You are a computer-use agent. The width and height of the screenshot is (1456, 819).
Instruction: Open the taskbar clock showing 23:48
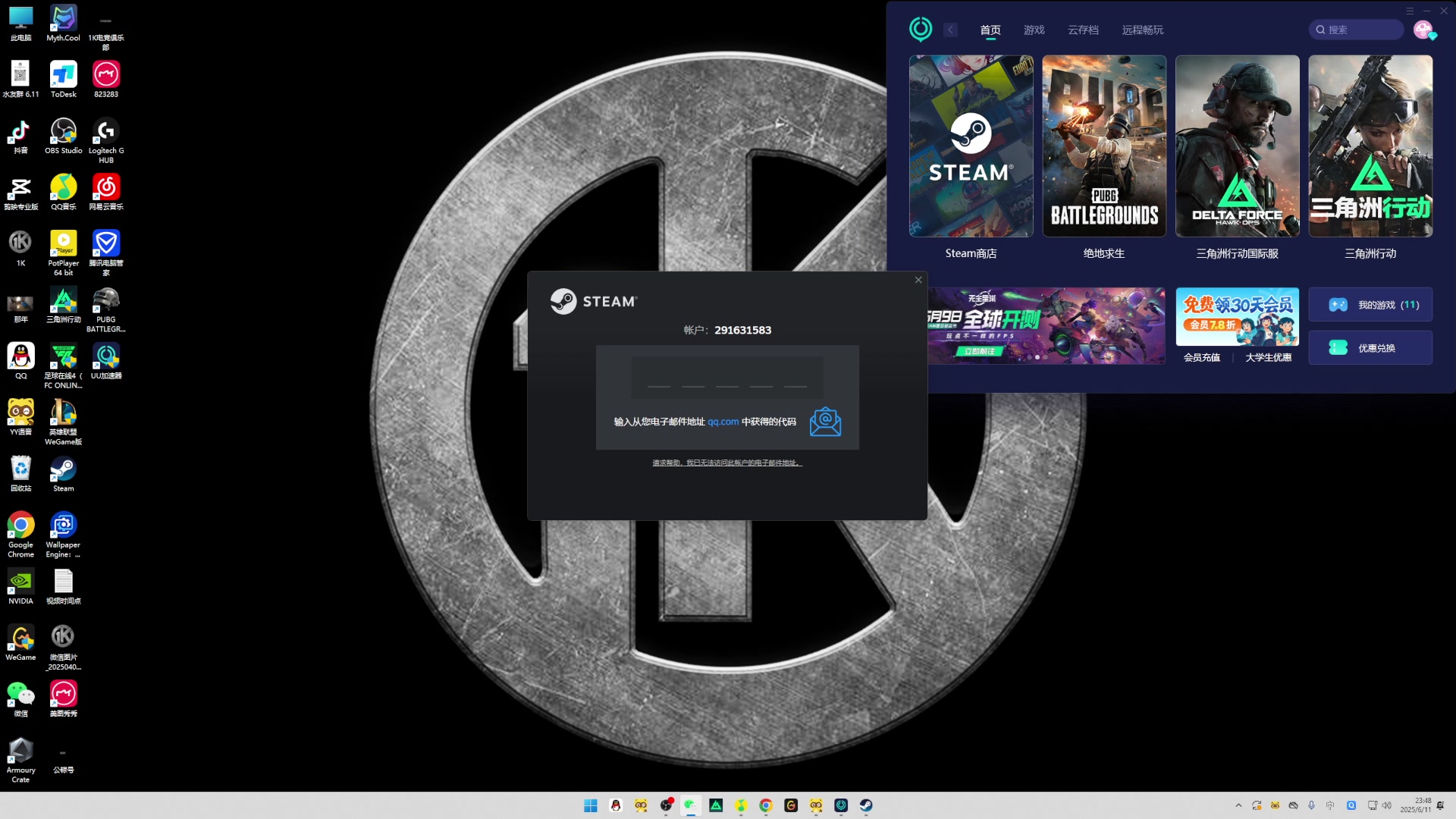tap(1415, 805)
